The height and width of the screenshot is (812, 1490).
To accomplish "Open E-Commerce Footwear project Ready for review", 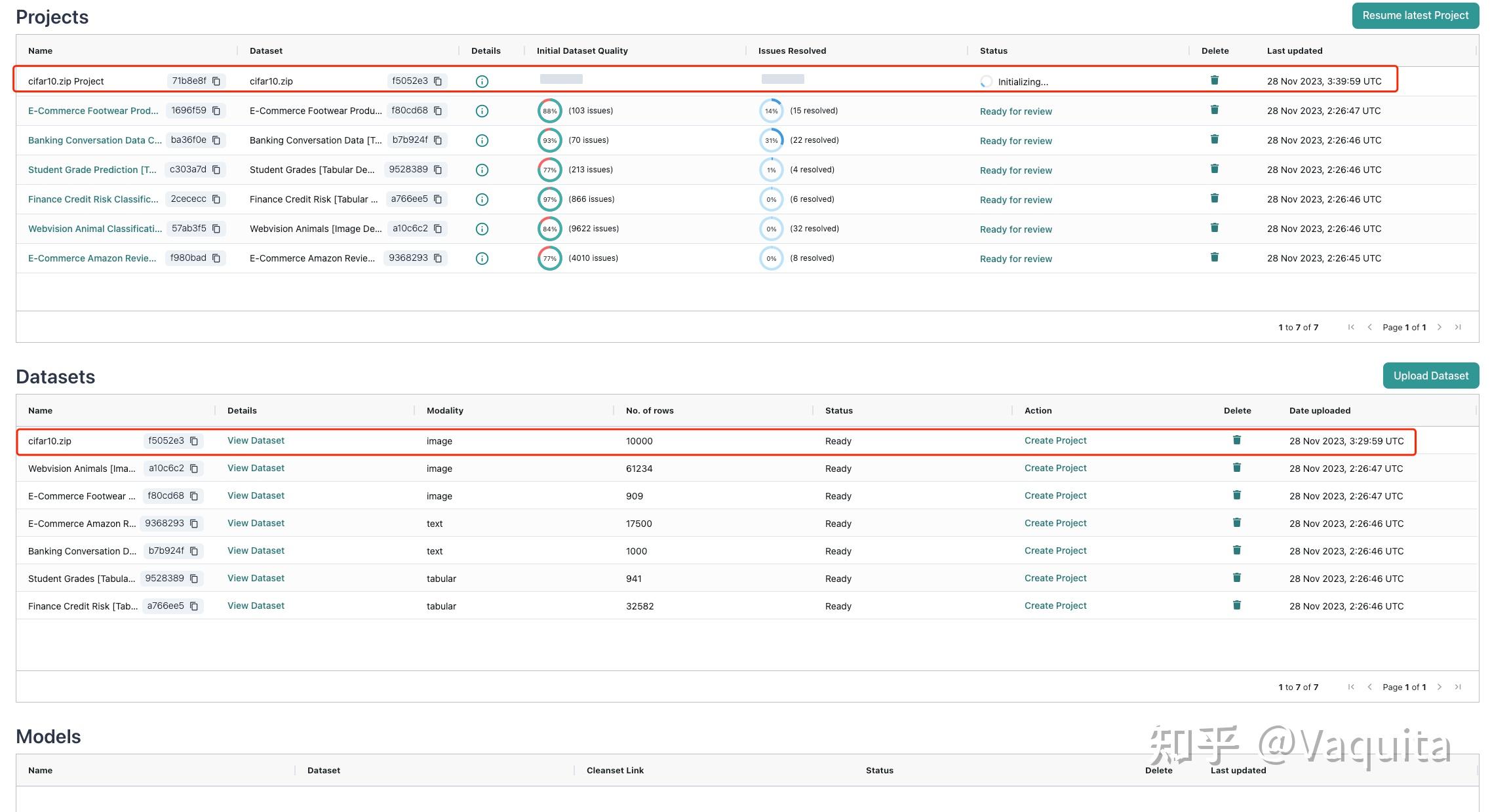I will [1015, 111].
